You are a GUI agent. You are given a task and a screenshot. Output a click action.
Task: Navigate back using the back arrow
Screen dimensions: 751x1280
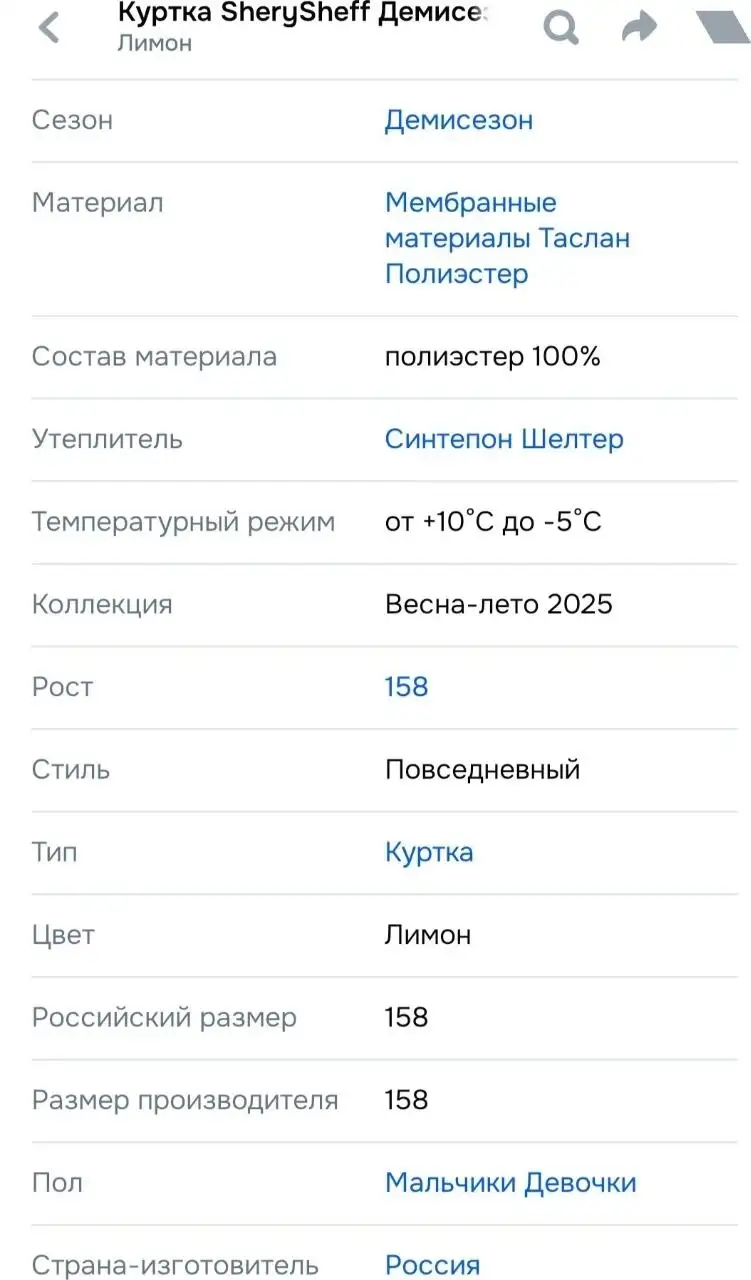point(48,28)
